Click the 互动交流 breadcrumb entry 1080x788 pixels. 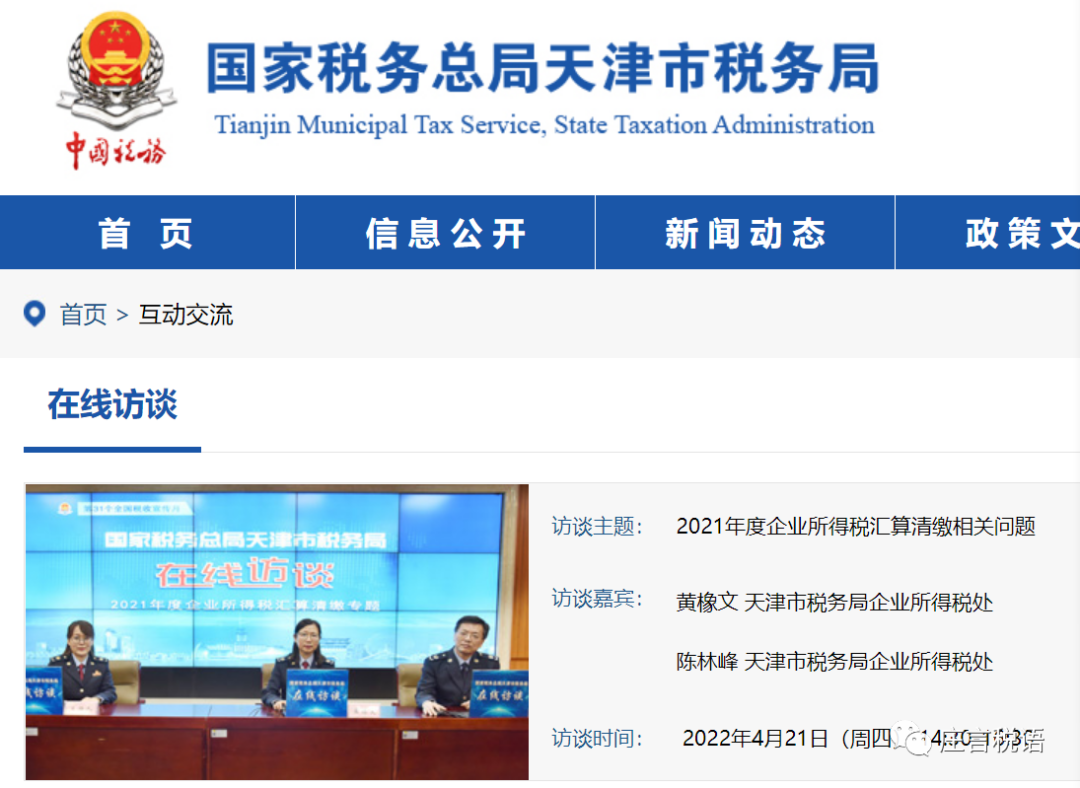pyautogui.click(x=186, y=315)
